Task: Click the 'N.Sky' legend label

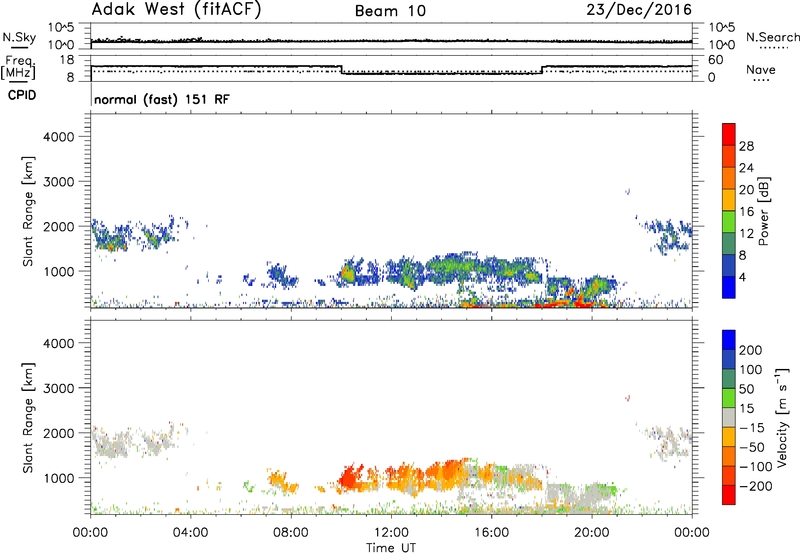Action: pos(19,37)
